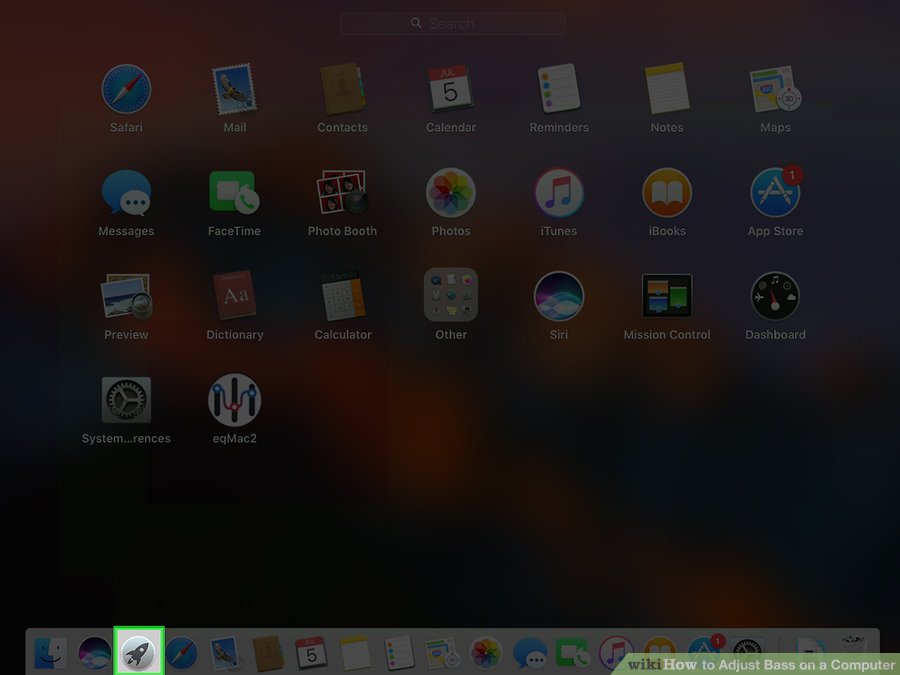
Task: Open Notes from the Dock
Action: 355,653
